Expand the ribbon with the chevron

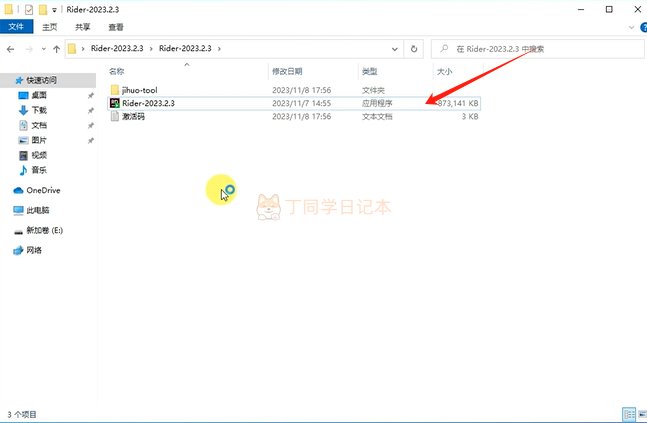[631, 27]
